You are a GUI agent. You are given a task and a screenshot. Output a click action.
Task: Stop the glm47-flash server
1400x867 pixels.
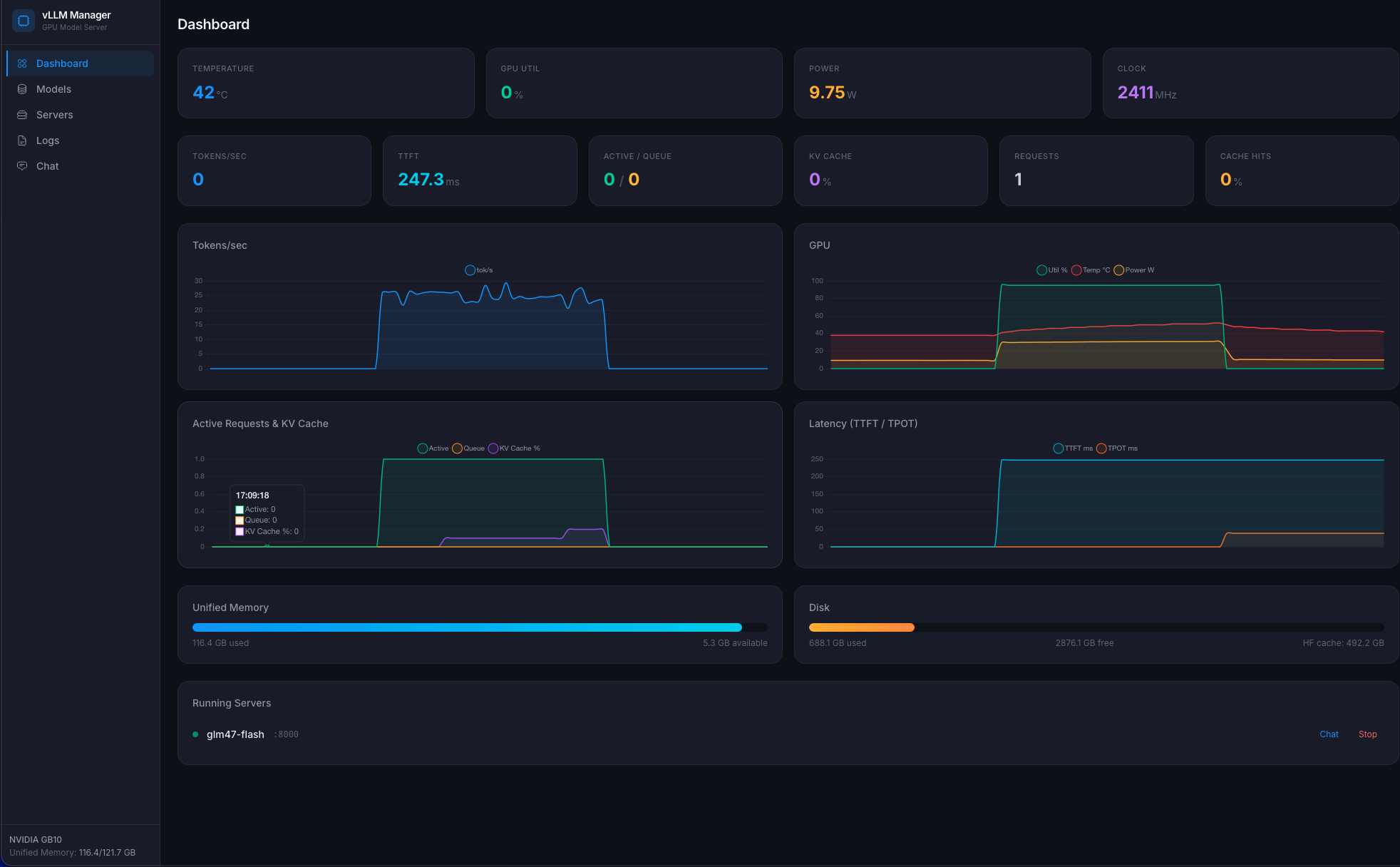tap(1367, 734)
